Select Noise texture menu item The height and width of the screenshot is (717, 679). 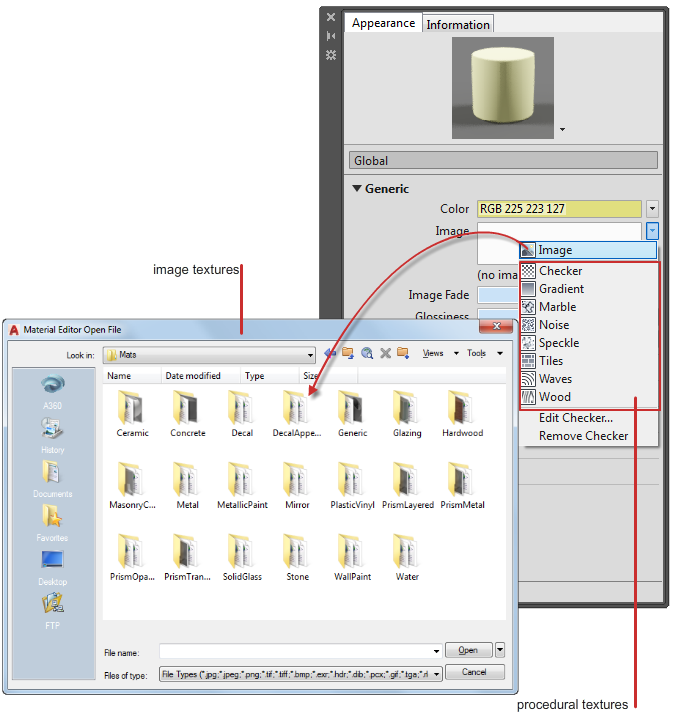point(589,325)
